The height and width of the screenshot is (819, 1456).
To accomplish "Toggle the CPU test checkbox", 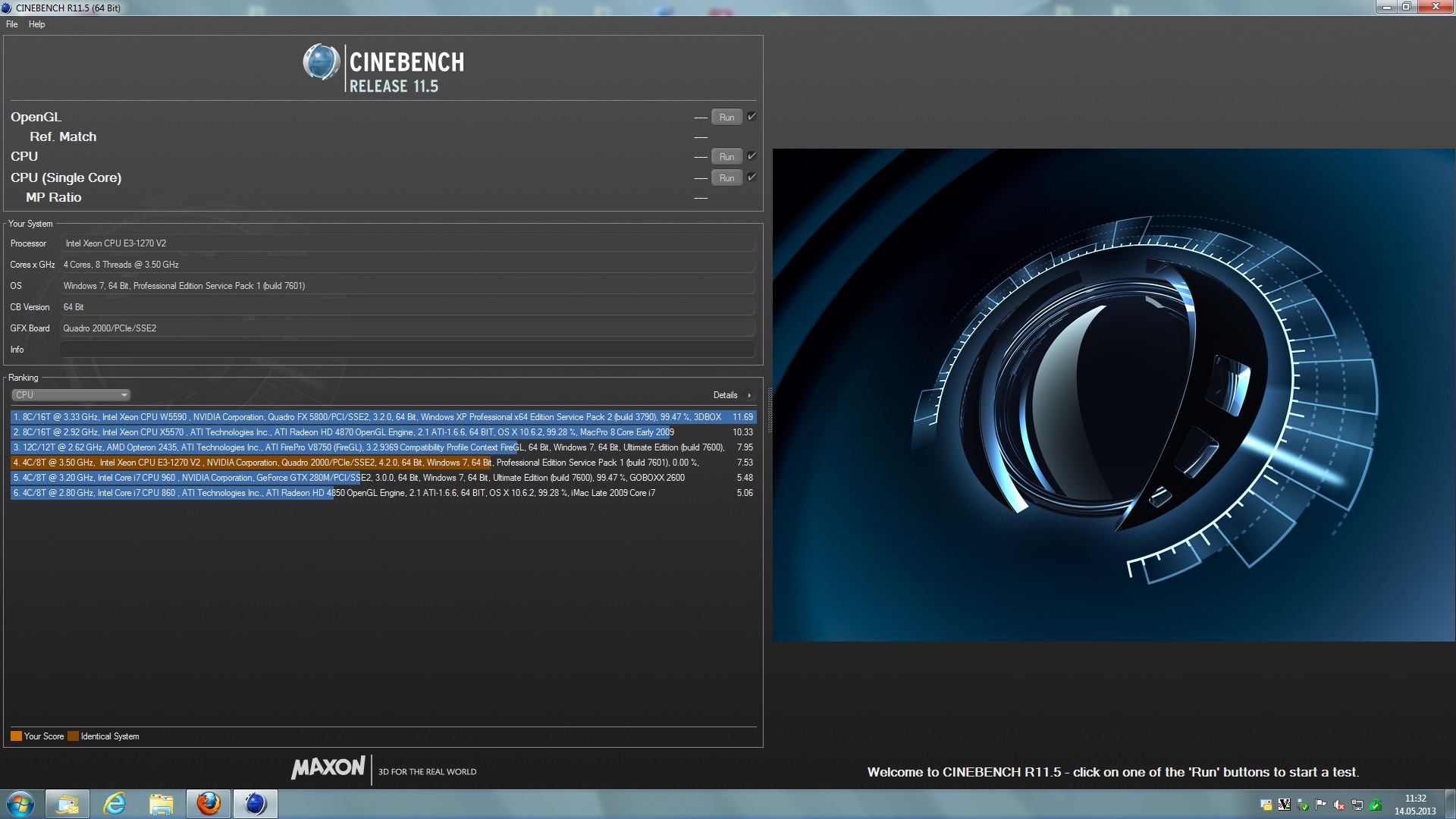I will click(752, 156).
